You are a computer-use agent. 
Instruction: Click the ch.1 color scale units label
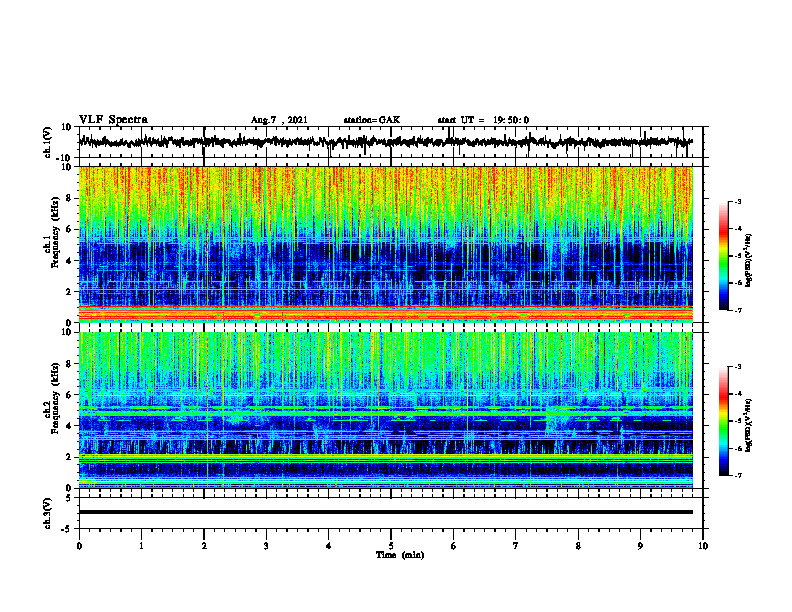click(x=750, y=260)
